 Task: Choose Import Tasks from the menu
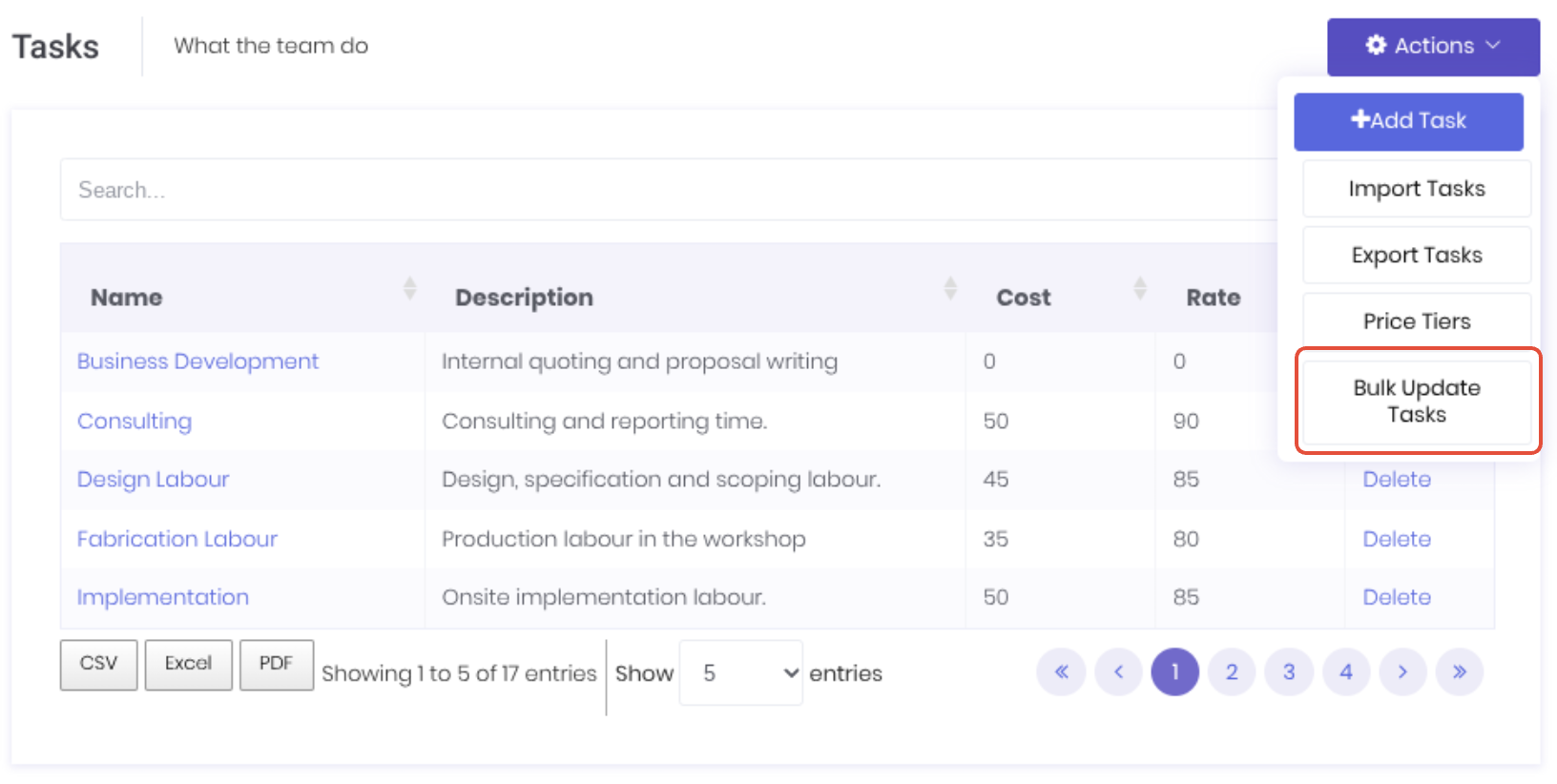(1417, 189)
